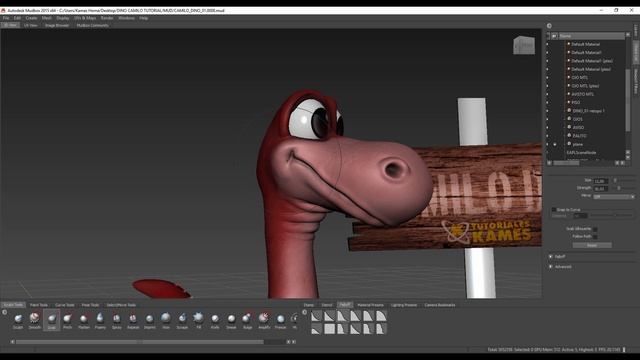Switch to the UV View tab
Screen dimensions: 640x360
coord(31,25)
